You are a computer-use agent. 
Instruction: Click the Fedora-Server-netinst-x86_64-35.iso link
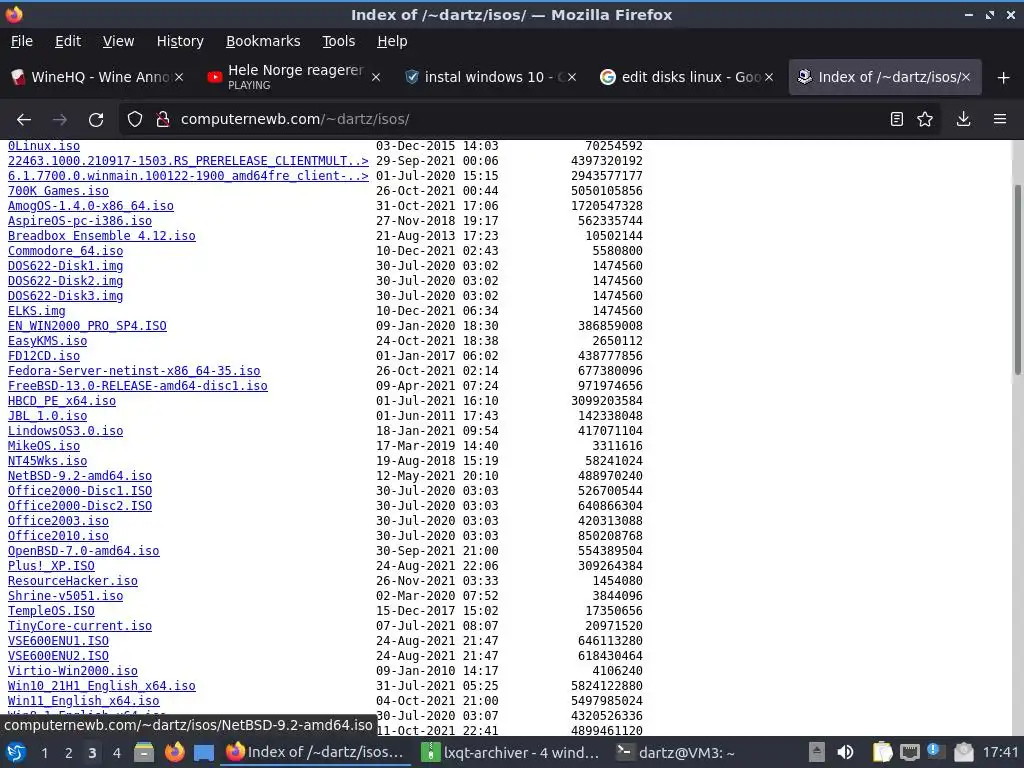[x=134, y=371]
